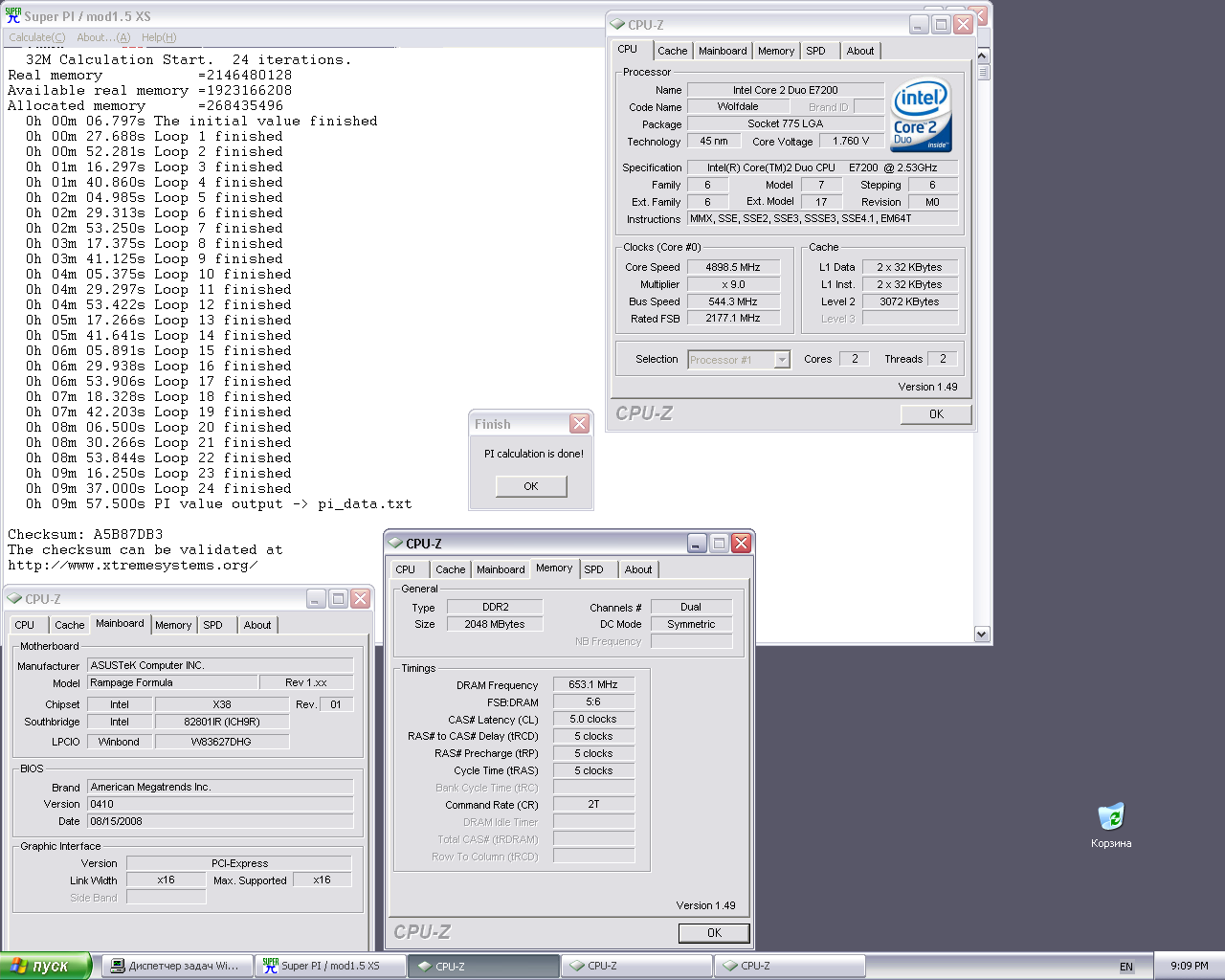Select Memory tab in Mainboard CPU-Z window
The width and height of the screenshot is (1225, 980).
[173, 625]
